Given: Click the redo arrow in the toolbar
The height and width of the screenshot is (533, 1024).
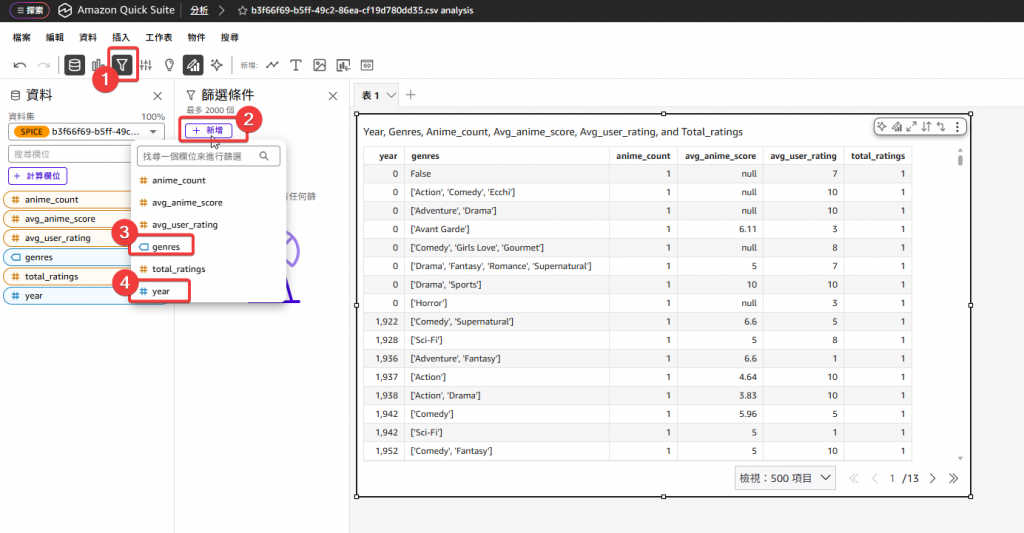Looking at the screenshot, I should pos(44,65).
